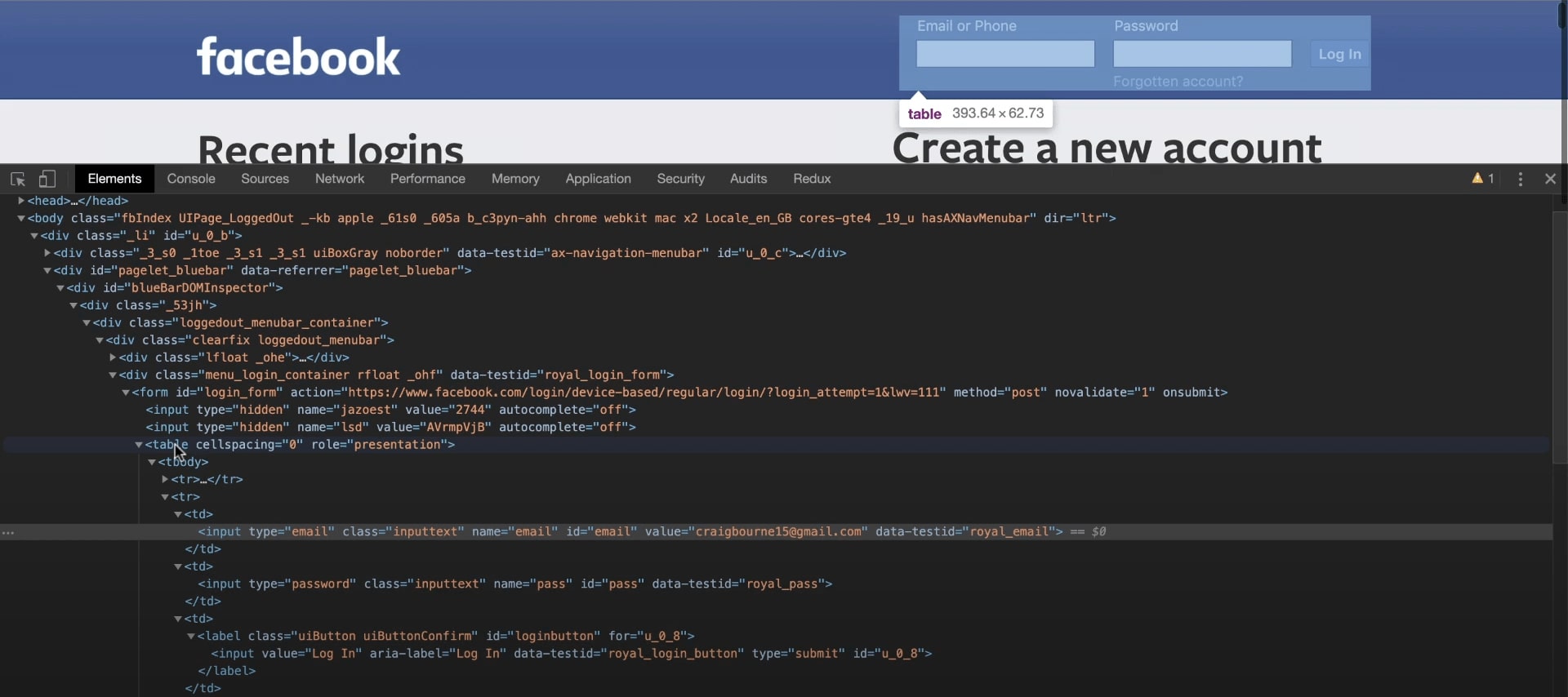
Task: Collapse the pagelet_bluebar div
Action: pos(47,271)
